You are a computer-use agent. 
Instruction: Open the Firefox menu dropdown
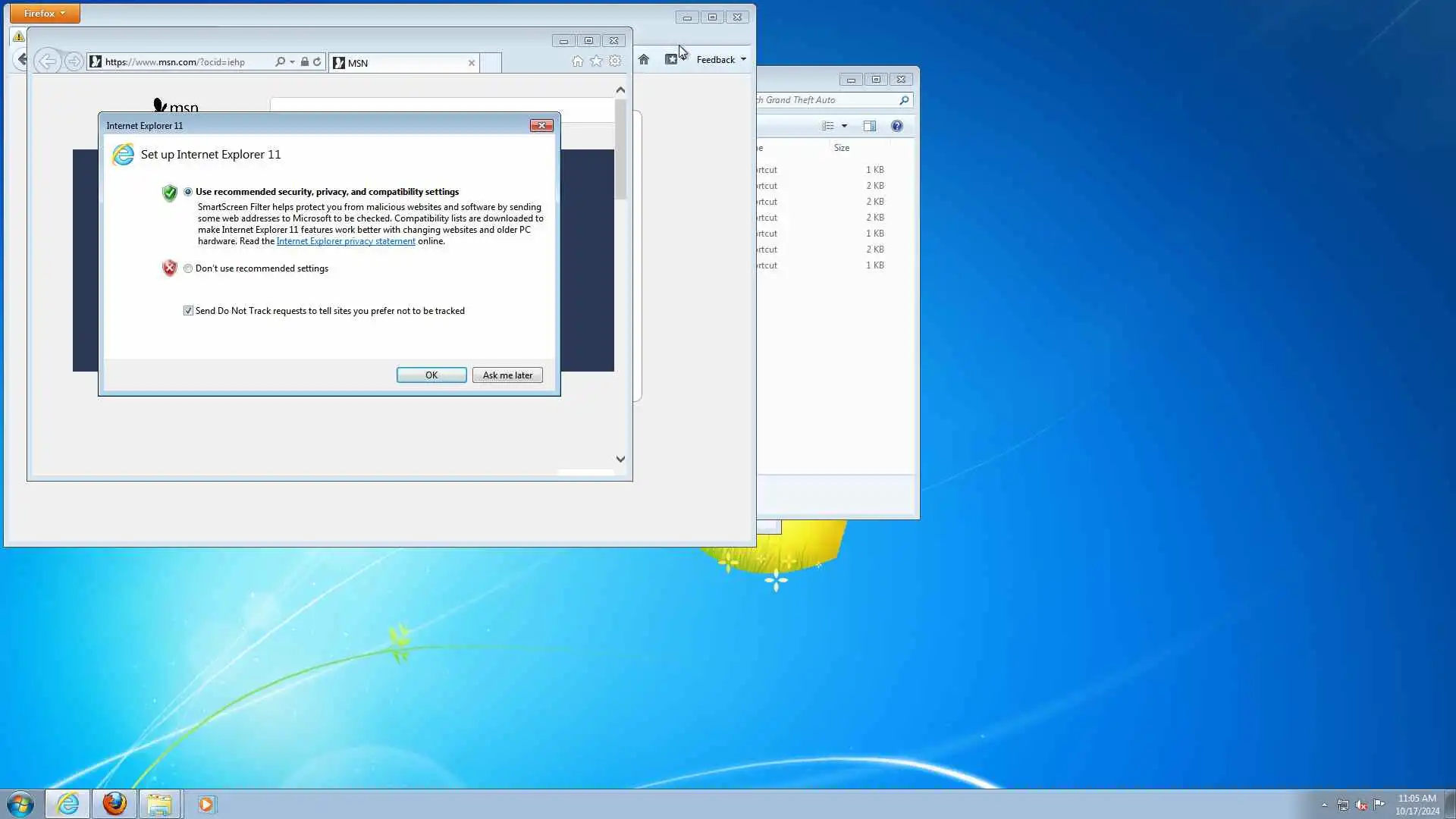pos(45,13)
